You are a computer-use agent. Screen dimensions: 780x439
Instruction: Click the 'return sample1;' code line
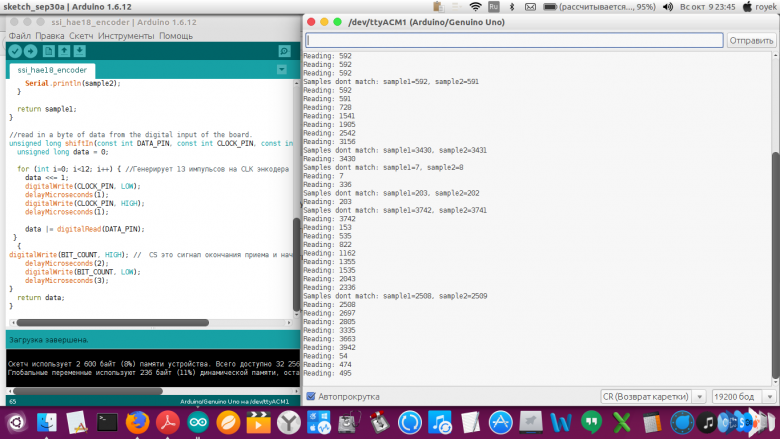[47, 109]
